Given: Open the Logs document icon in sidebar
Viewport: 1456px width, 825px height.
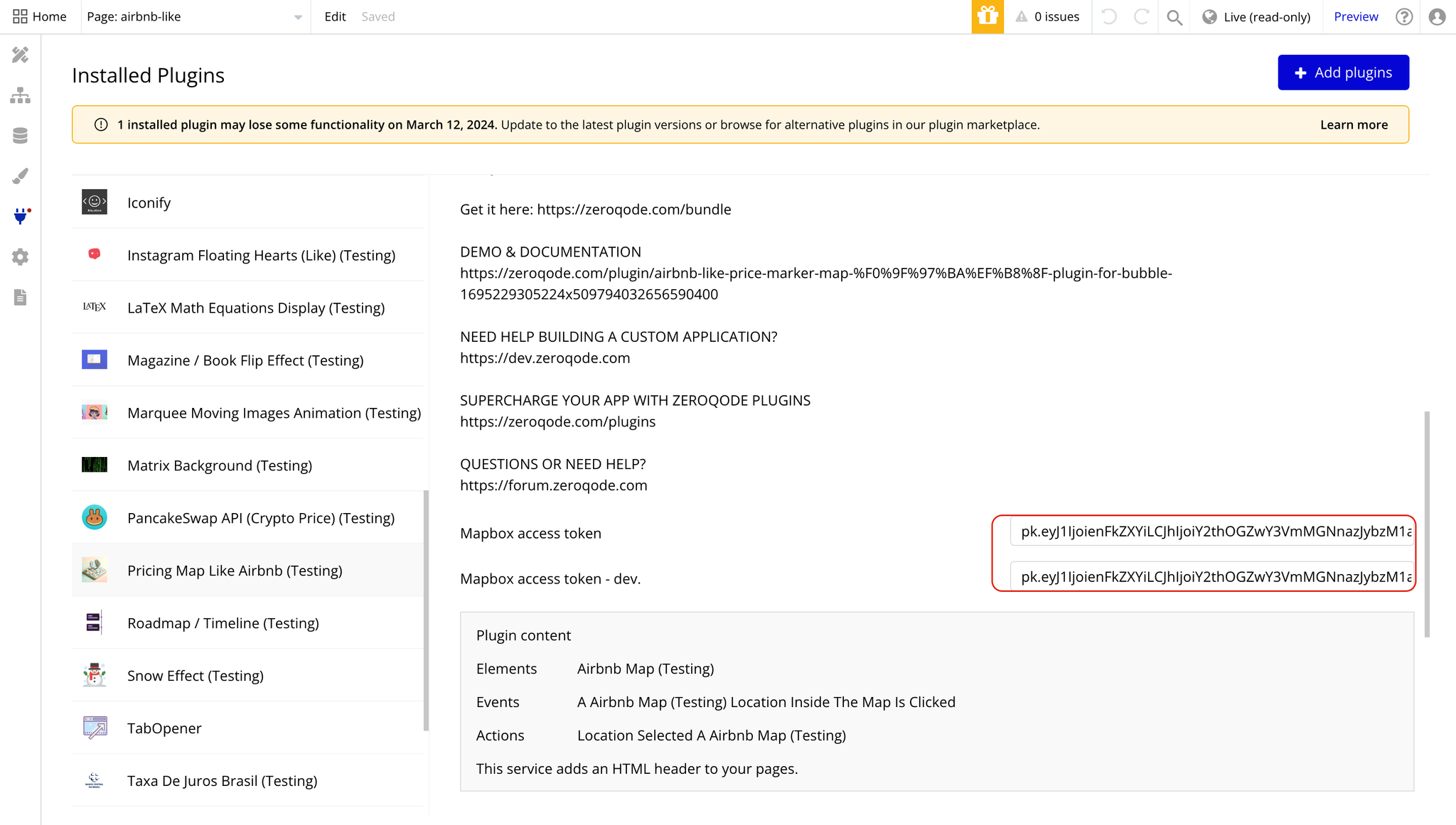Looking at the screenshot, I should click(x=20, y=297).
